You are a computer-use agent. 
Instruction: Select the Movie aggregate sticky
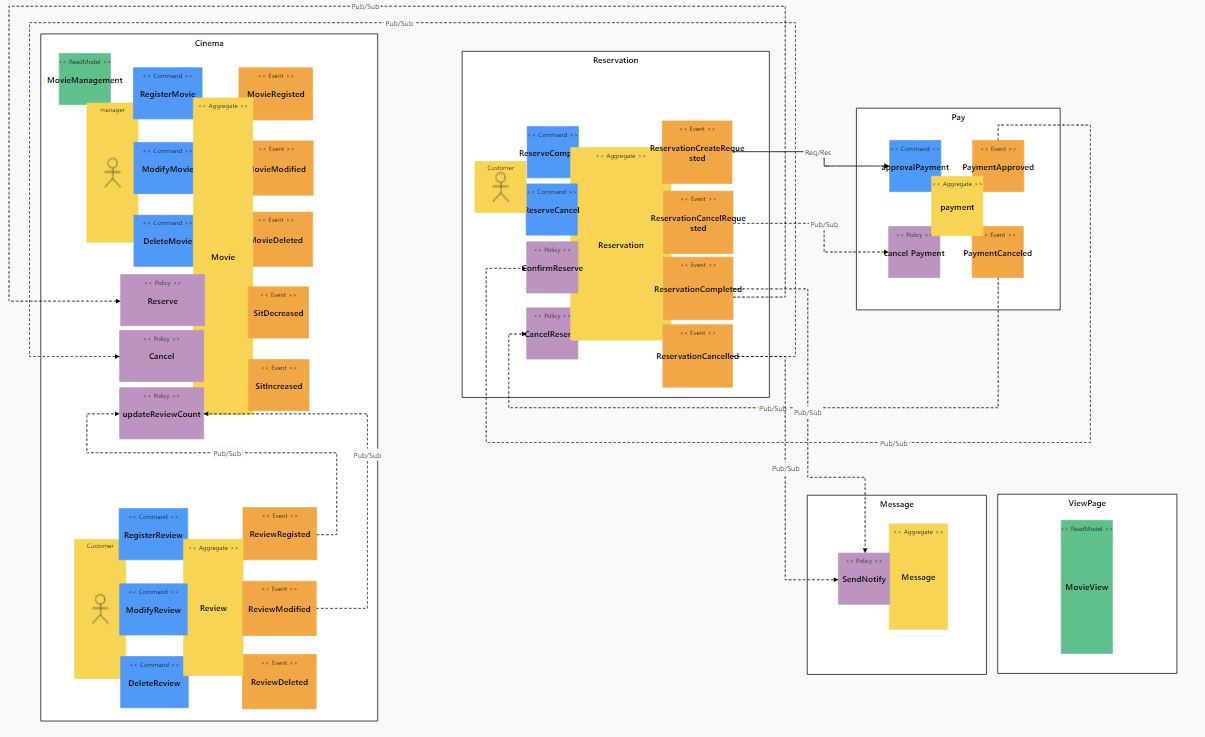point(223,255)
